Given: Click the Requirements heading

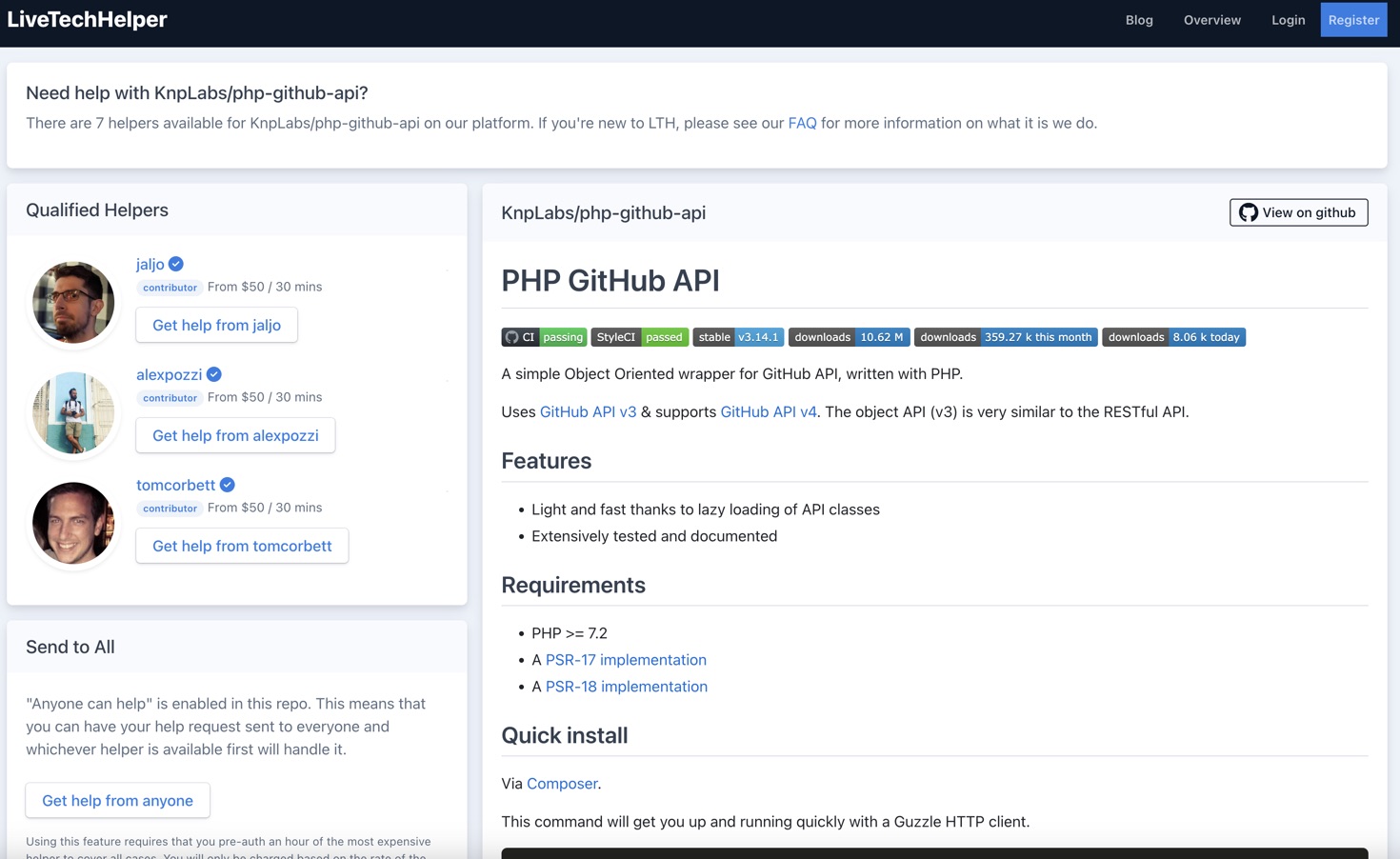Looking at the screenshot, I should click(573, 585).
